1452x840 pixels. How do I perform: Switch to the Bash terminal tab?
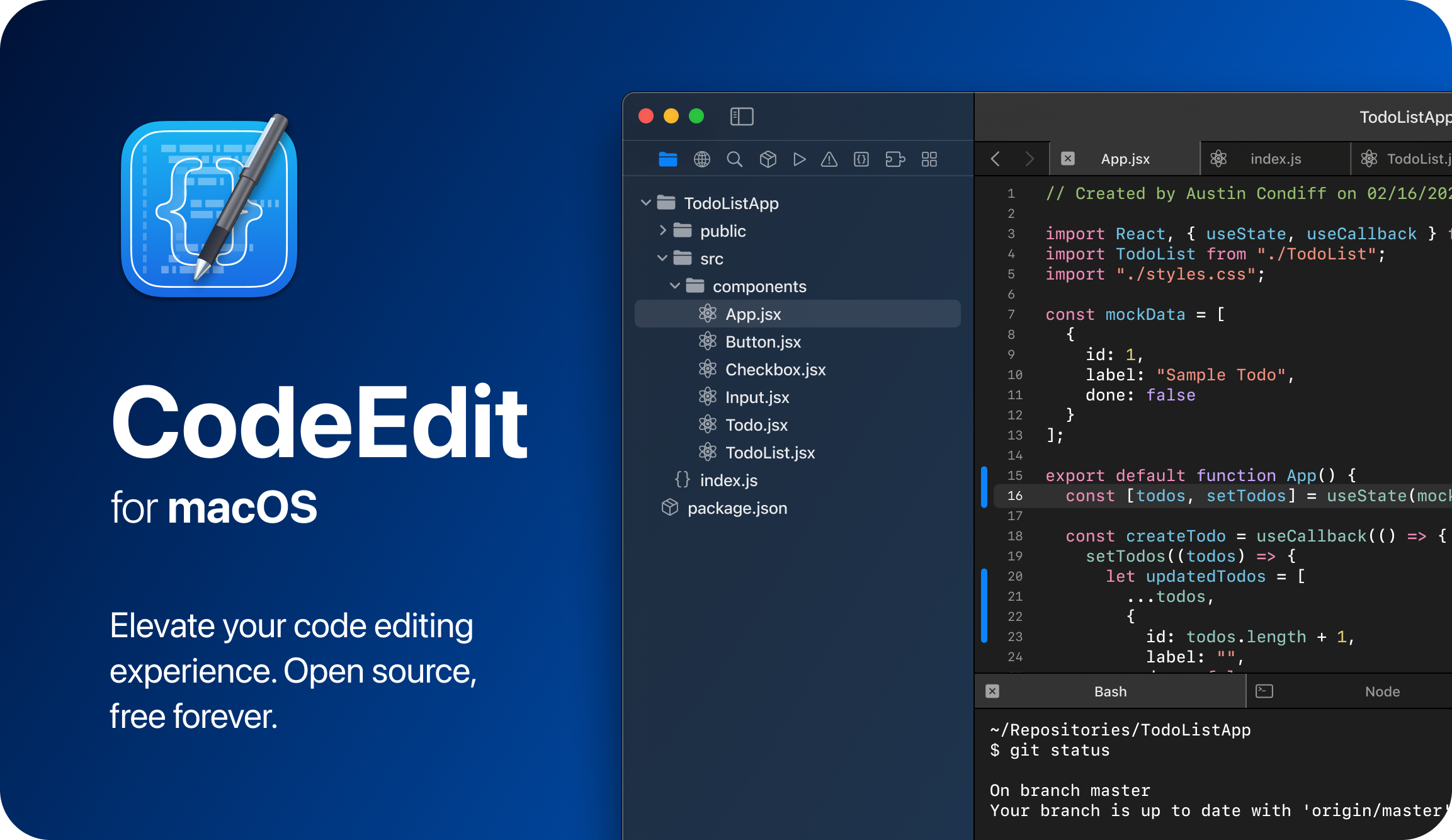coord(1110,691)
